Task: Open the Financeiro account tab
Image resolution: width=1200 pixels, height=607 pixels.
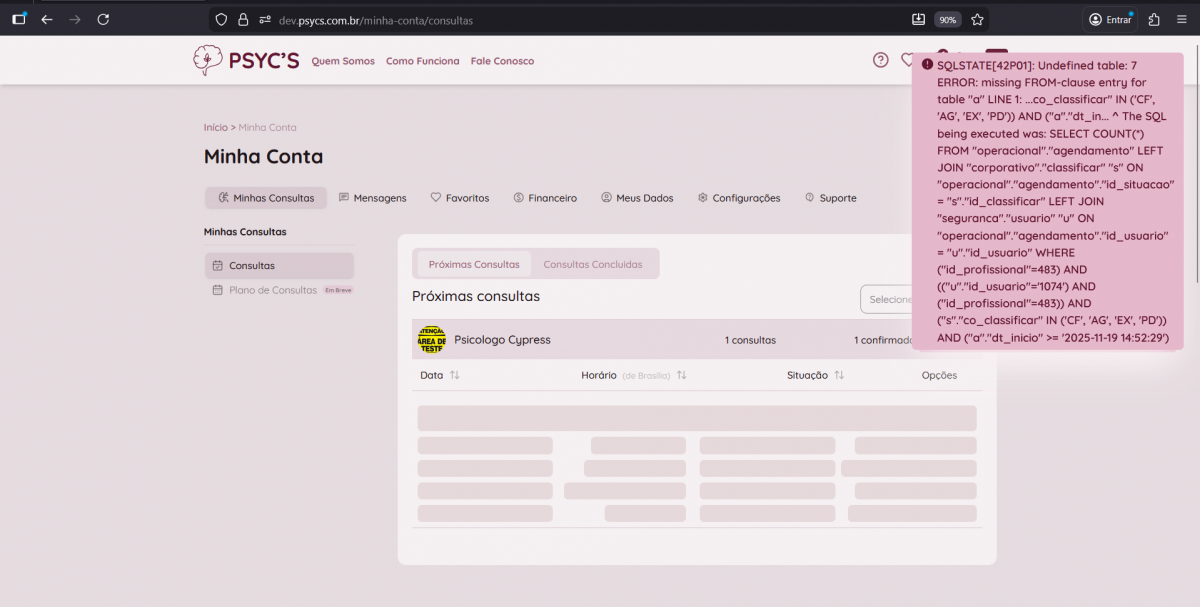Action: pyautogui.click(x=545, y=198)
